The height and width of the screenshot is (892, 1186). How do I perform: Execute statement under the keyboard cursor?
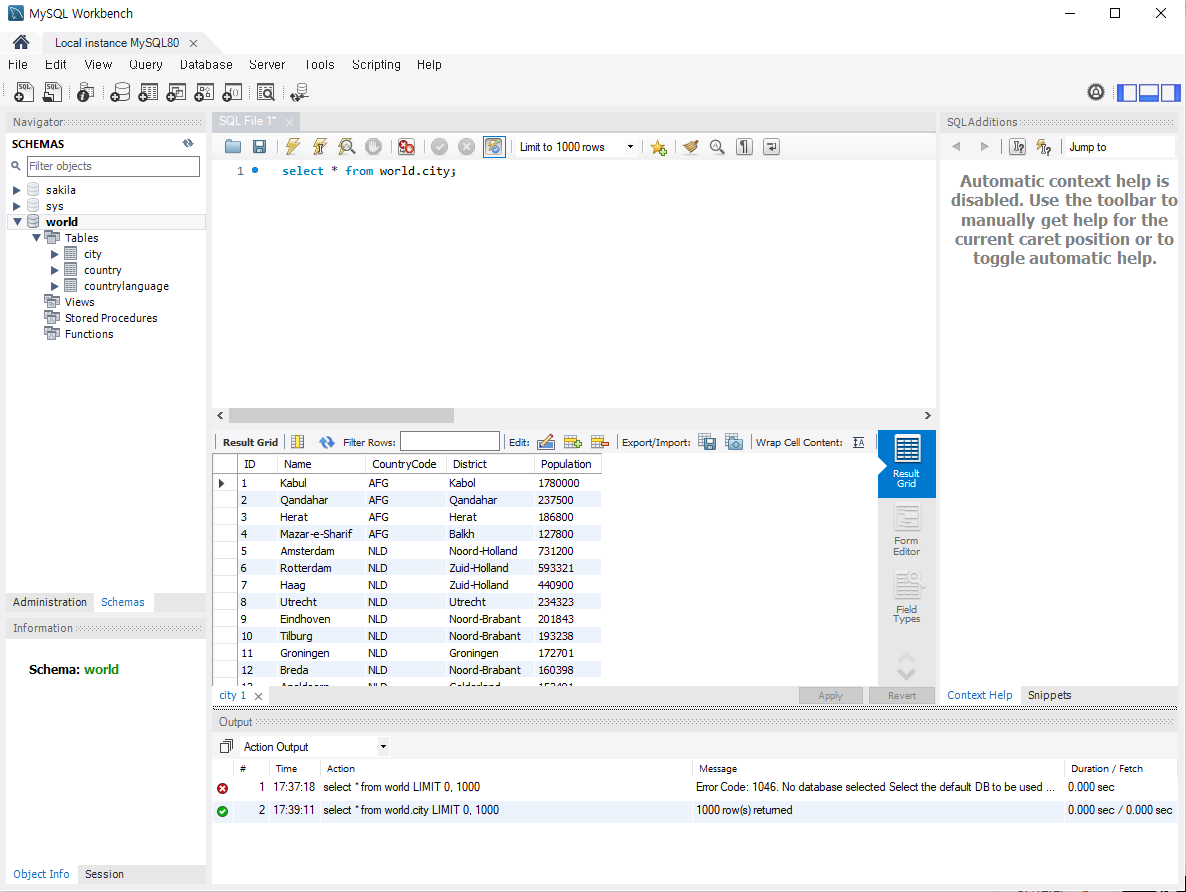319,147
